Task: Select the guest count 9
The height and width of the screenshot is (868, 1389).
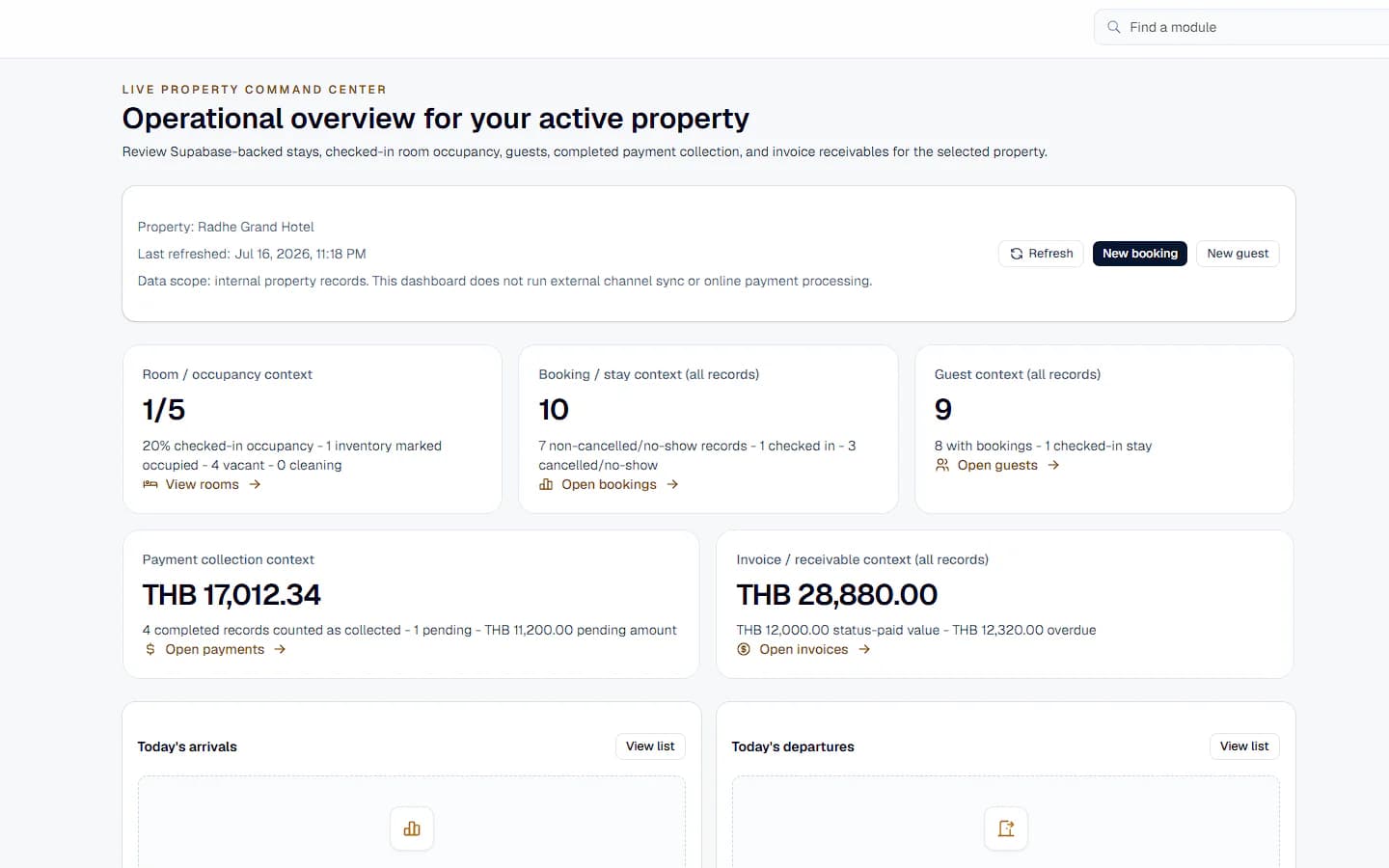Action: (x=943, y=410)
